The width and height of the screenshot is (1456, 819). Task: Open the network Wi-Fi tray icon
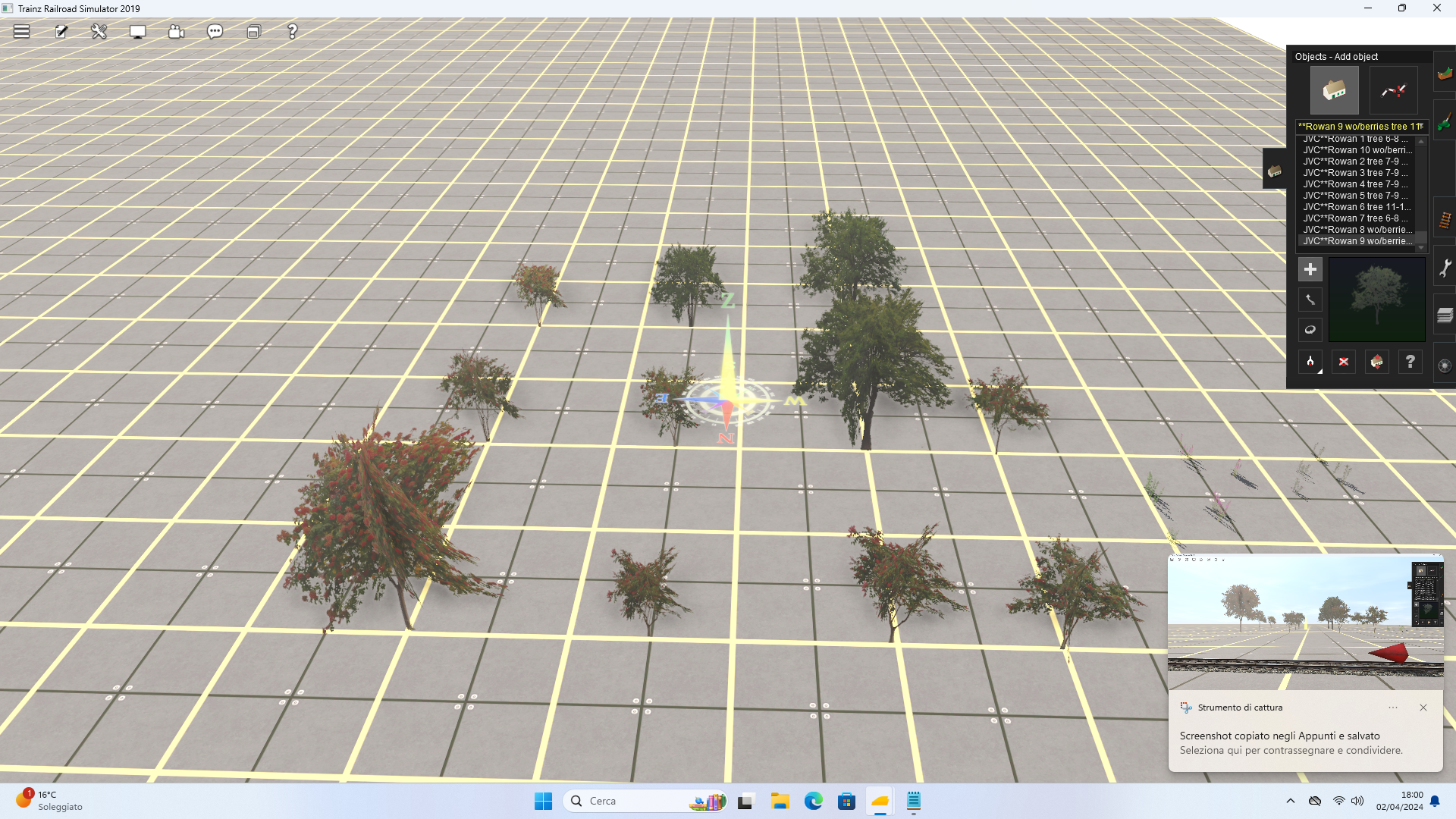[1338, 801]
